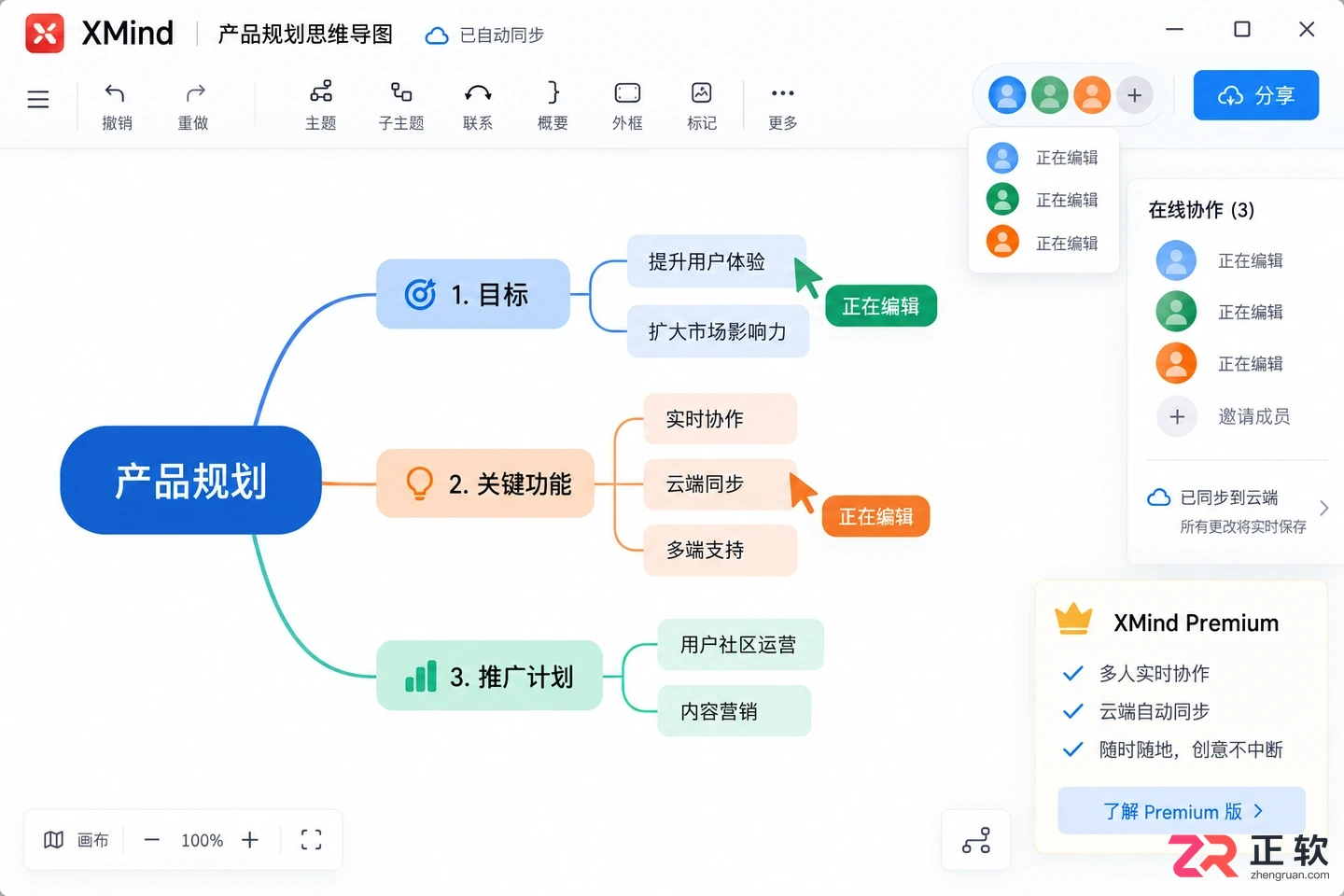Viewport: 1344px width, 896px height.
Task: Select the 2. 关键功能 branch topic
Action: 485,483
